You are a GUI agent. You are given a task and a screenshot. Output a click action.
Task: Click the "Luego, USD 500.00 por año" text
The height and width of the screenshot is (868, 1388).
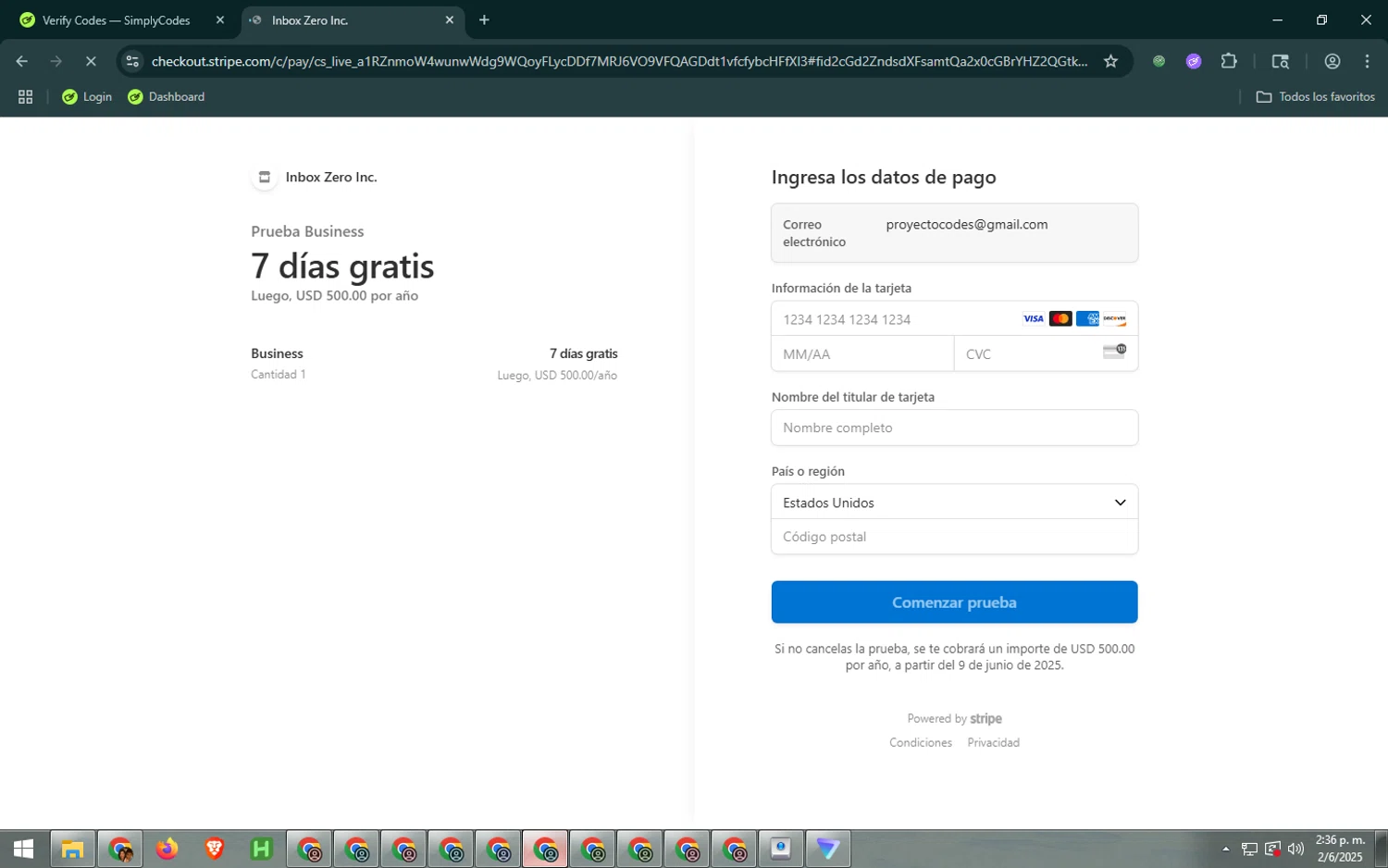tap(334, 296)
